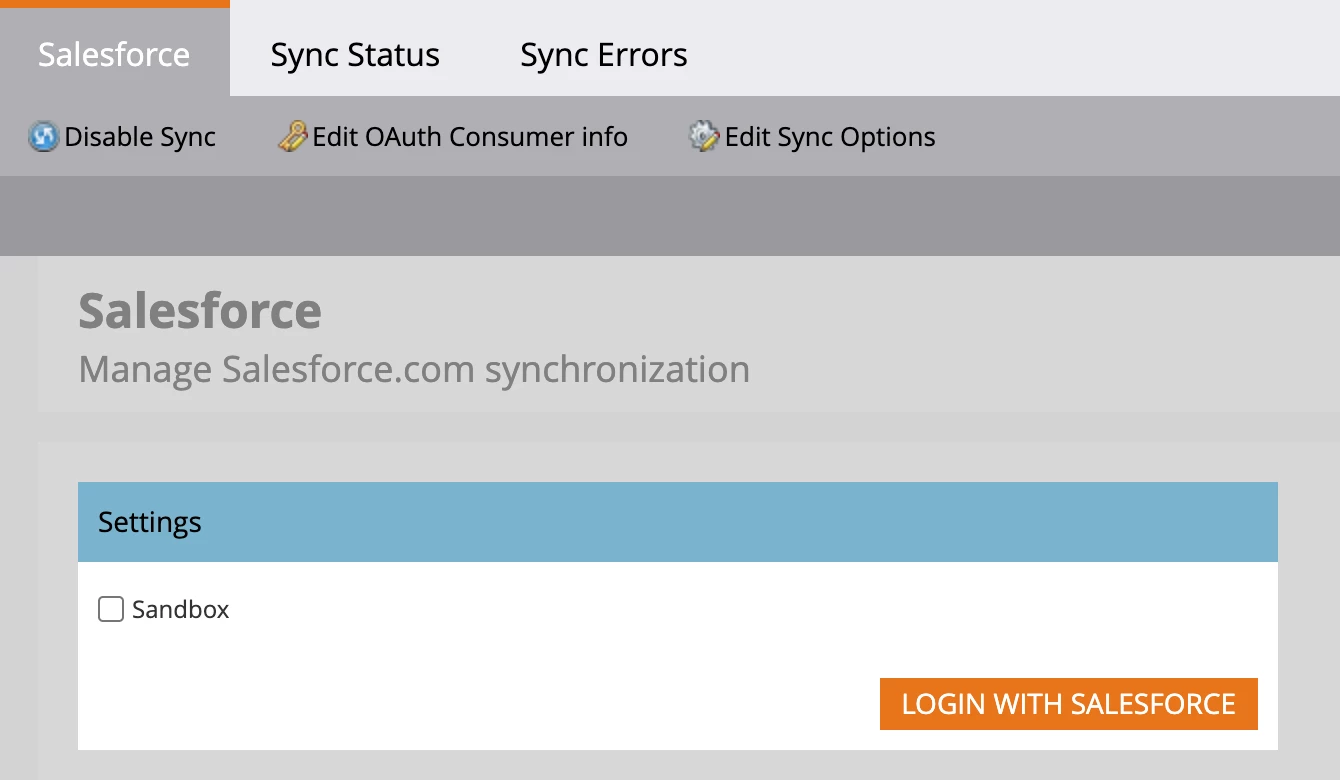Click the Disable Sync globe icon
The width and height of the screenshot is (1340, 780).
[43, 137]
